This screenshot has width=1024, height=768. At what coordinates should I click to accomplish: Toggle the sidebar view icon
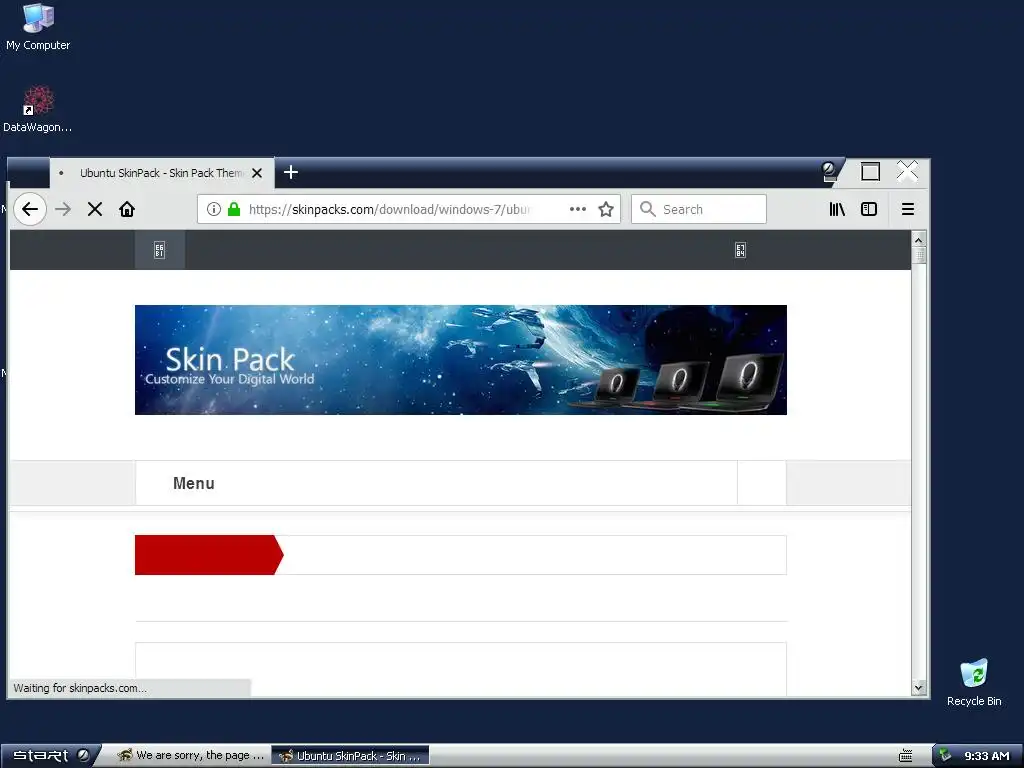pos(869,209)
